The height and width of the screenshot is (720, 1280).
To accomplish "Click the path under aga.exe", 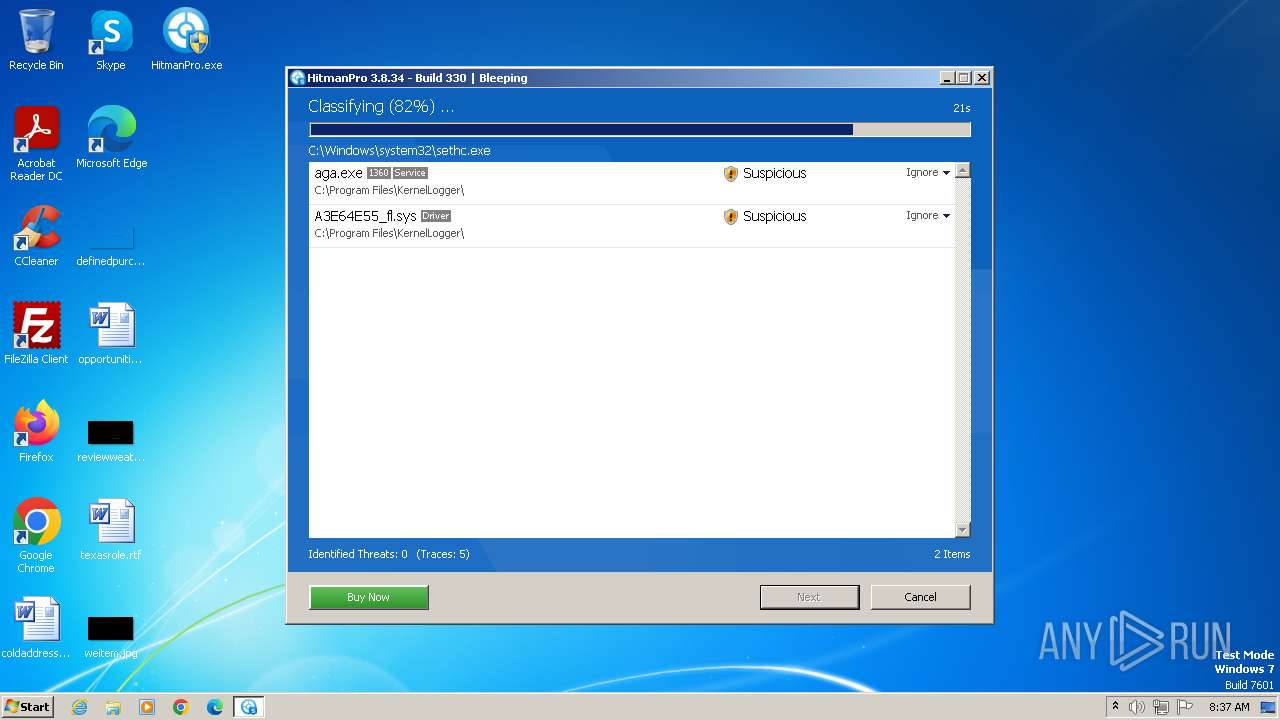I will [389, 190].
